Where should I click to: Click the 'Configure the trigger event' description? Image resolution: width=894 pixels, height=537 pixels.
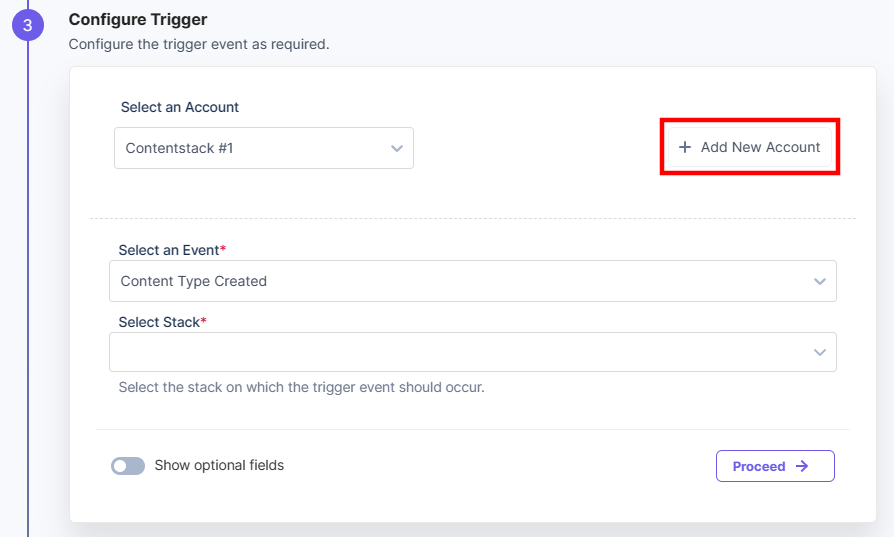click(x=199, y=44)
